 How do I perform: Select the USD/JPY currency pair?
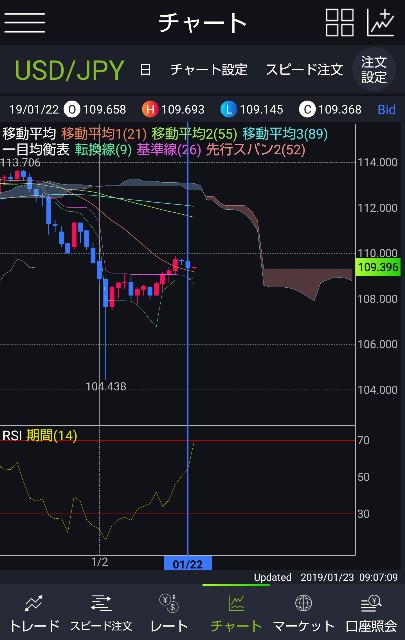(69, 70)
